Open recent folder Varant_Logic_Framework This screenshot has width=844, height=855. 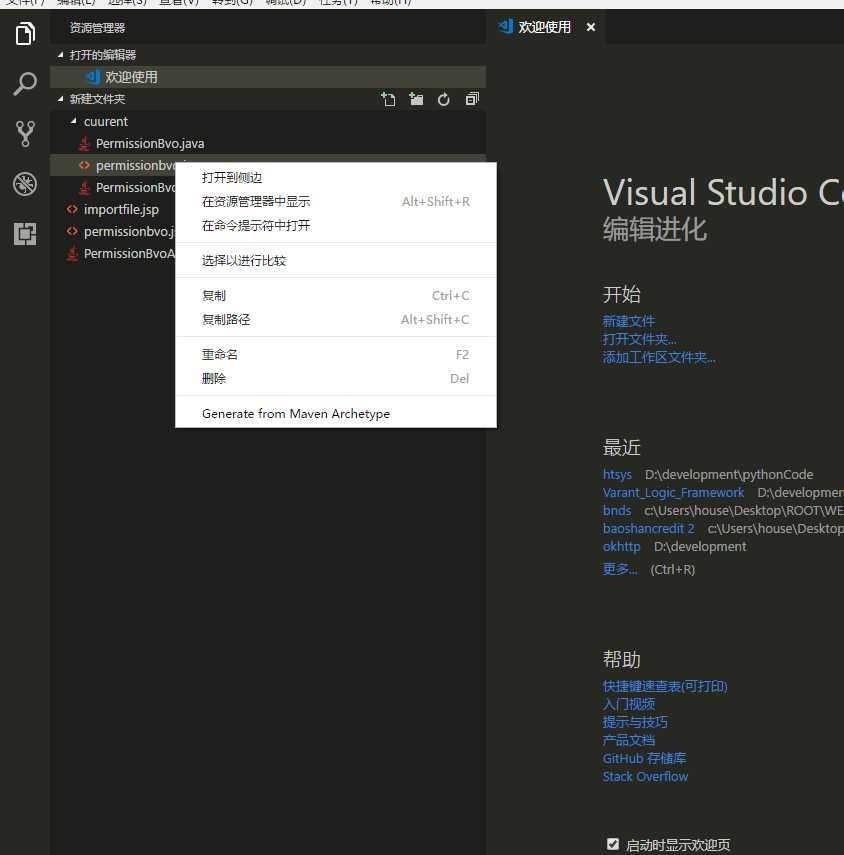coord(673,492)
